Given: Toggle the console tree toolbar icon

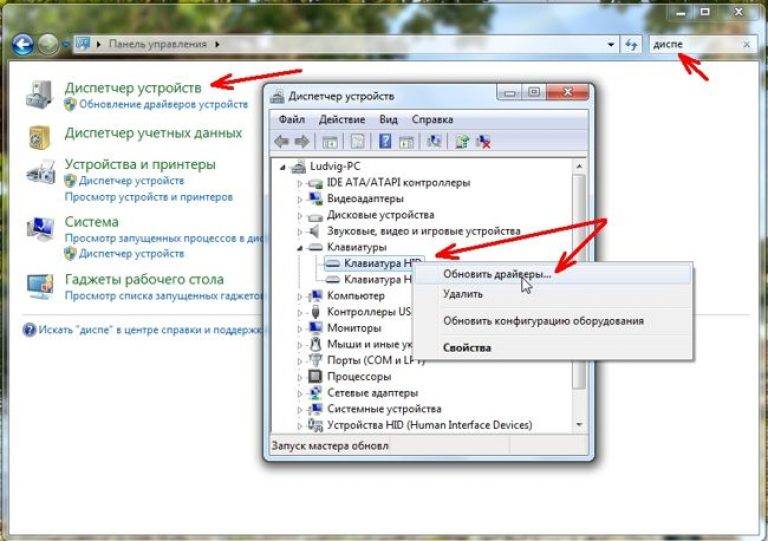Looking at the screenshot, I should coord(330,142).
